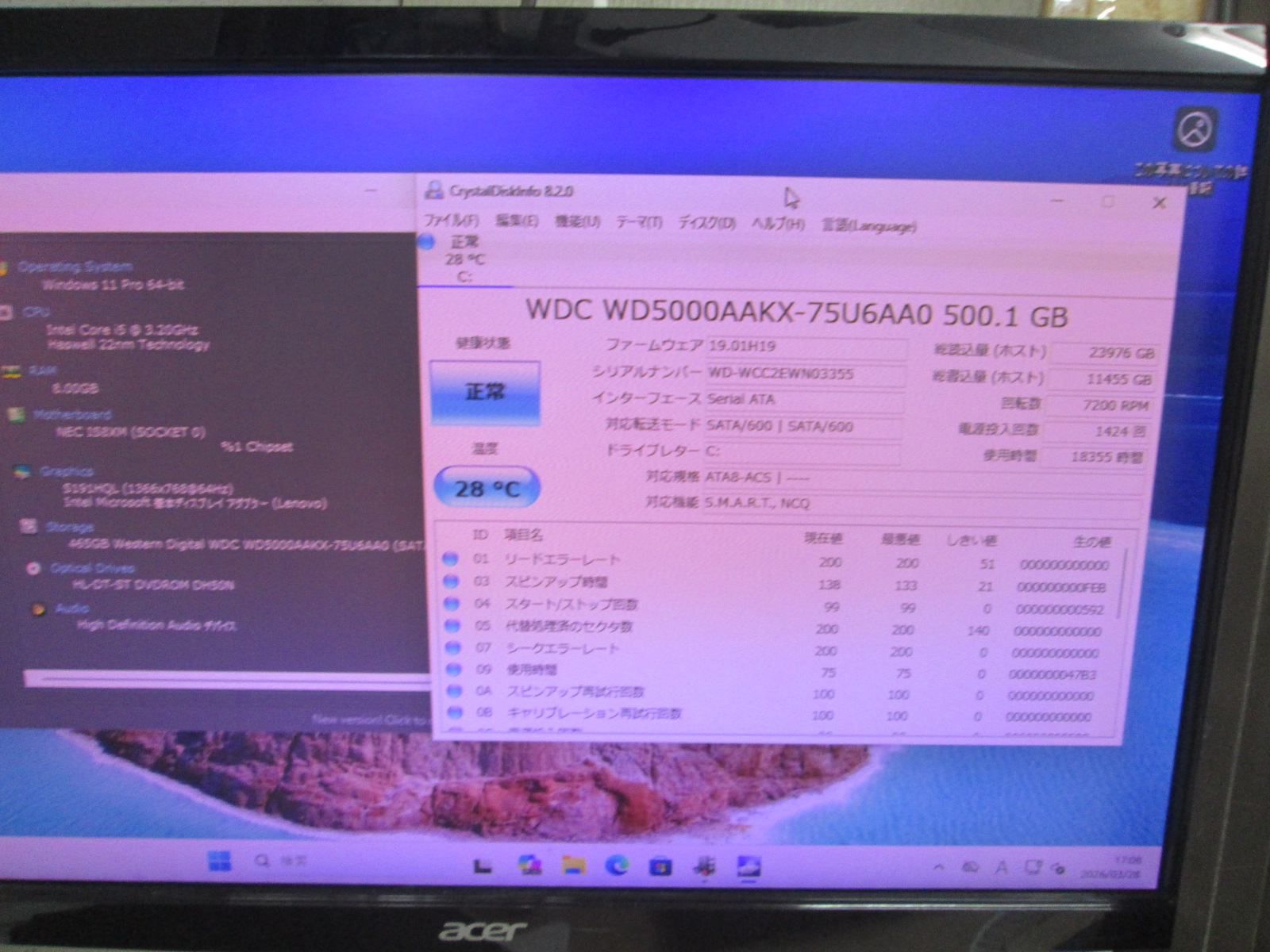Click the Storage icon in Speccy

29,527
